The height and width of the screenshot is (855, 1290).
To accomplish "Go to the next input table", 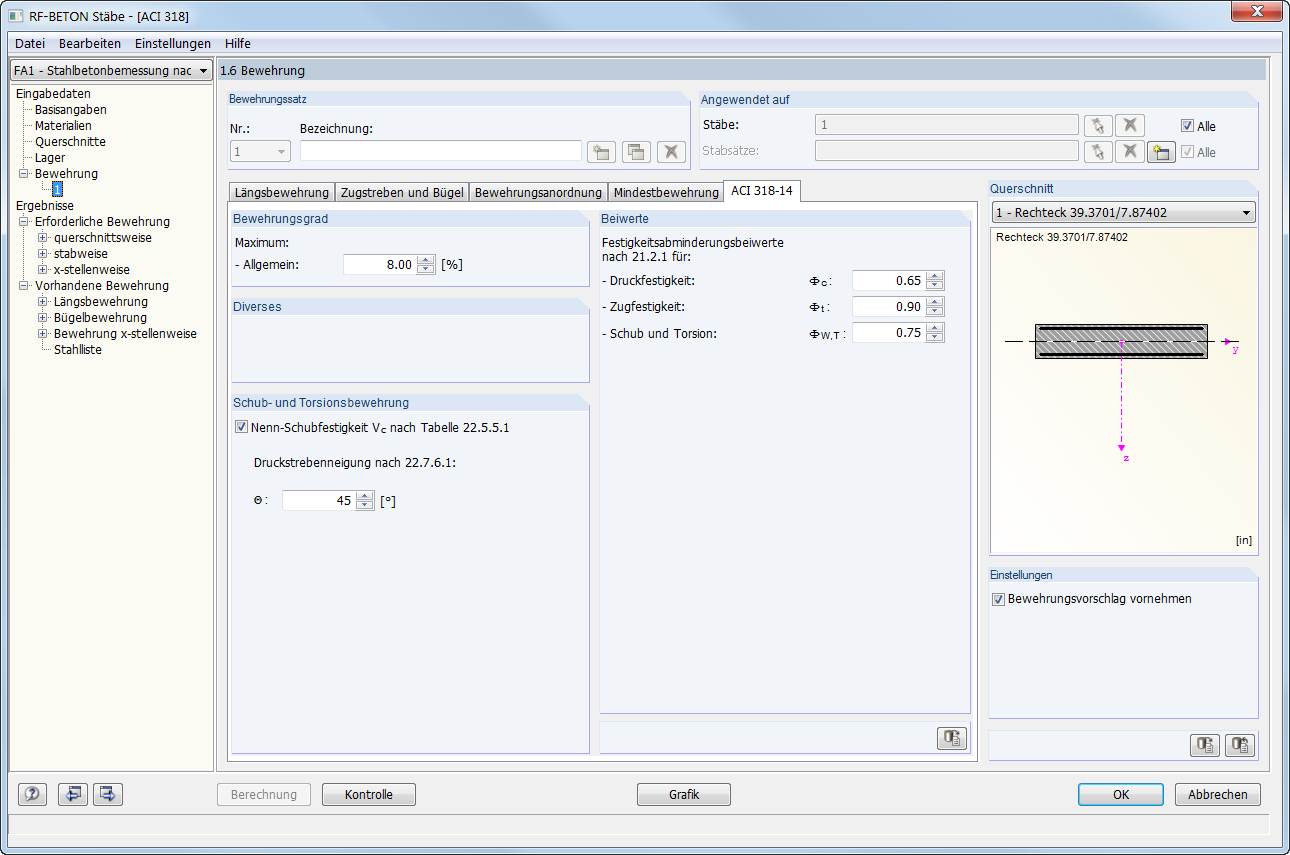I will coord(107,794).
